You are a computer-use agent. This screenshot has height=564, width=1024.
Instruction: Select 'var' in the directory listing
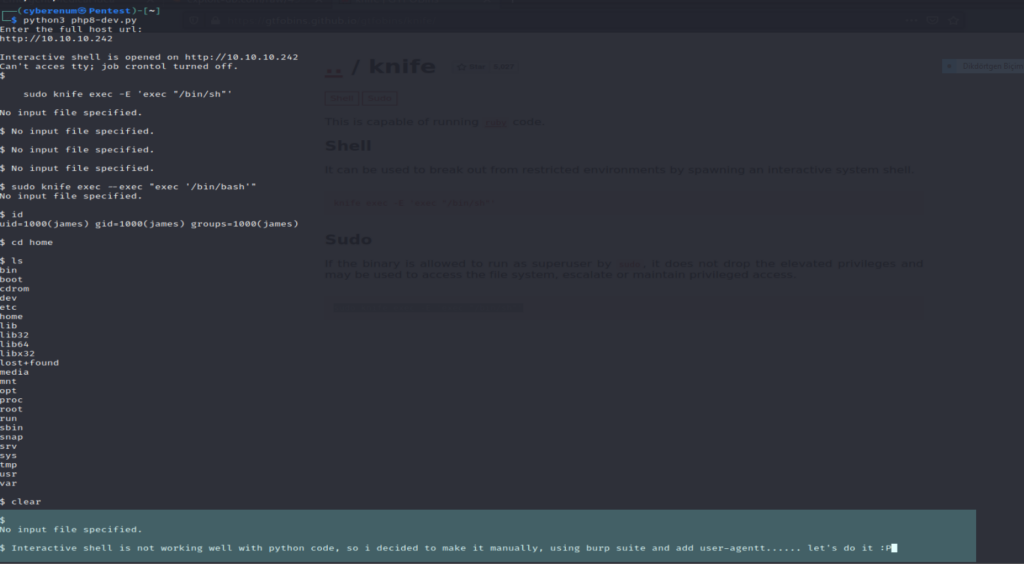tap(8, 483)
